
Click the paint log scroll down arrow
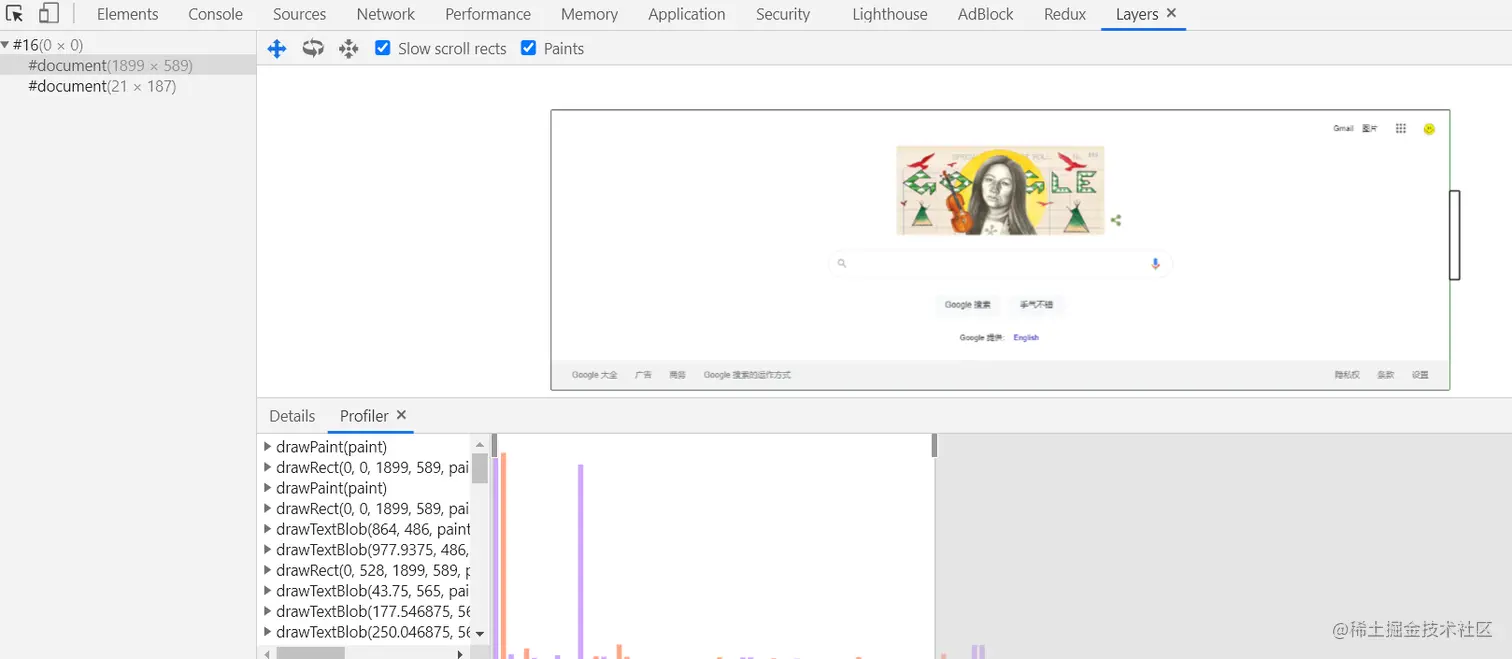coord(479,634)
